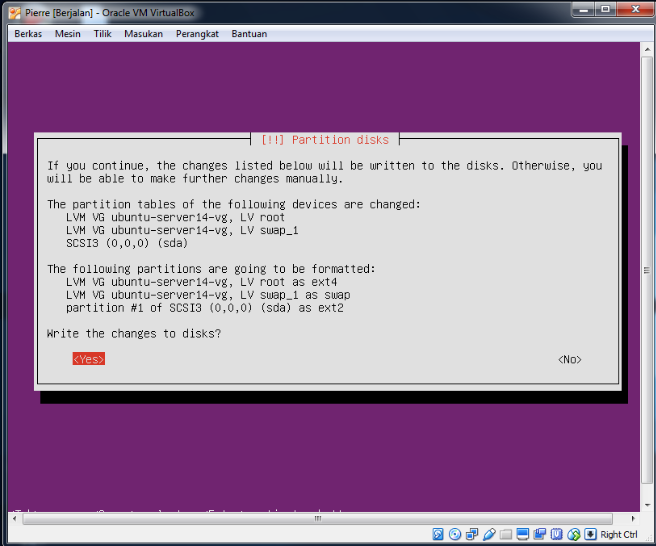Open the Bantuan menu
Image resolution: width=656 pixels, height=546 pixels.
[x=249, y=34]
